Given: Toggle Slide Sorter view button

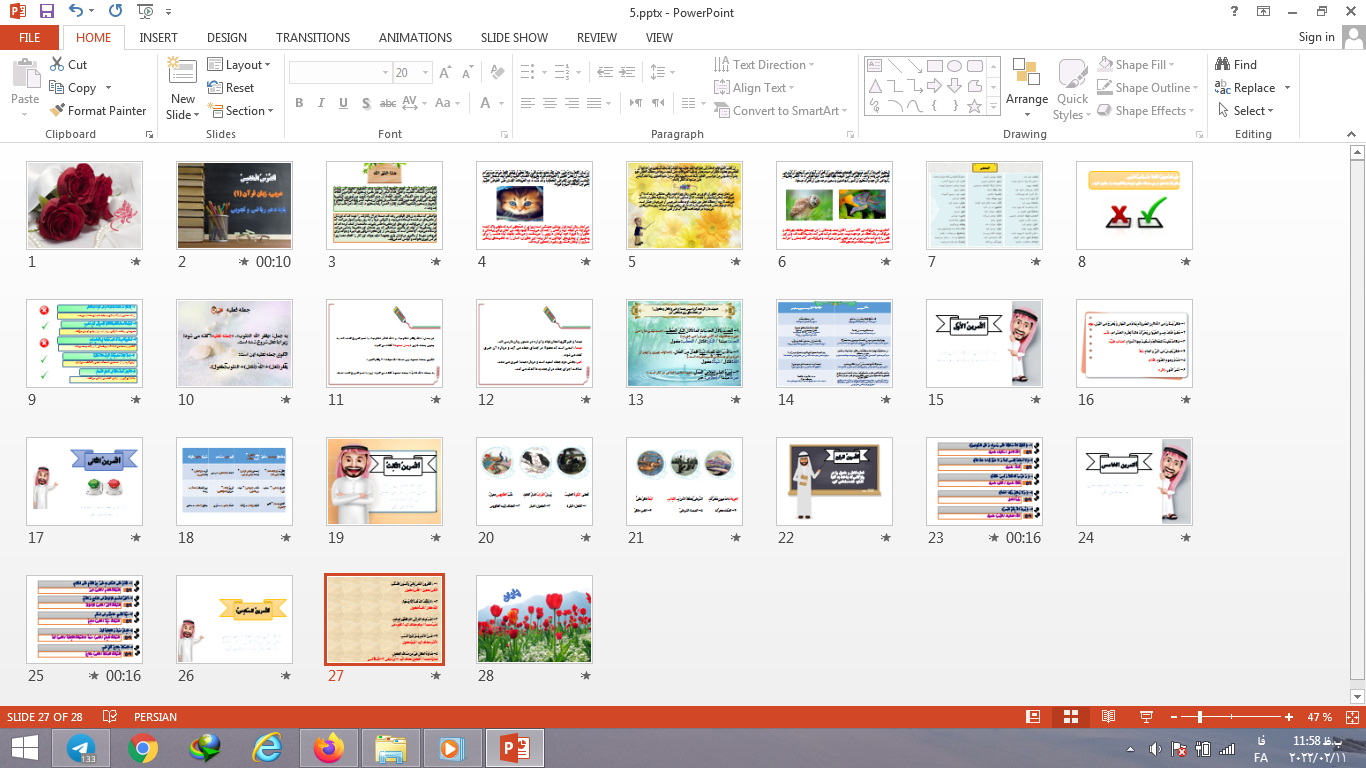Looking at the screenshot, I should [x=1070, y=717].
